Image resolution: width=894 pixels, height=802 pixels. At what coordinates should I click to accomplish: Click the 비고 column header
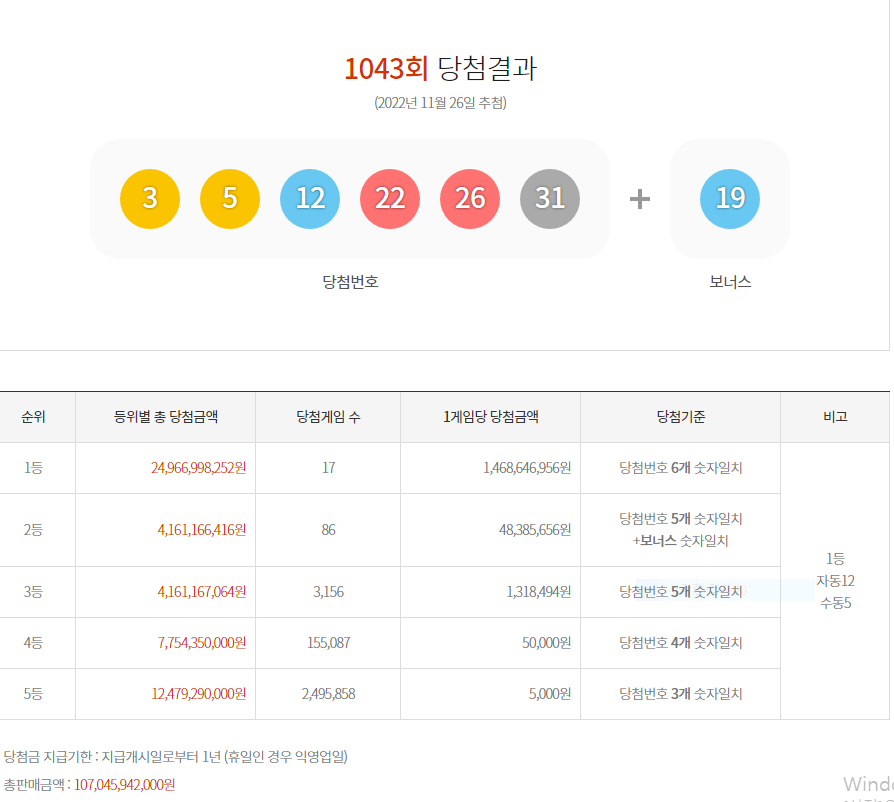tap(835, 417)
